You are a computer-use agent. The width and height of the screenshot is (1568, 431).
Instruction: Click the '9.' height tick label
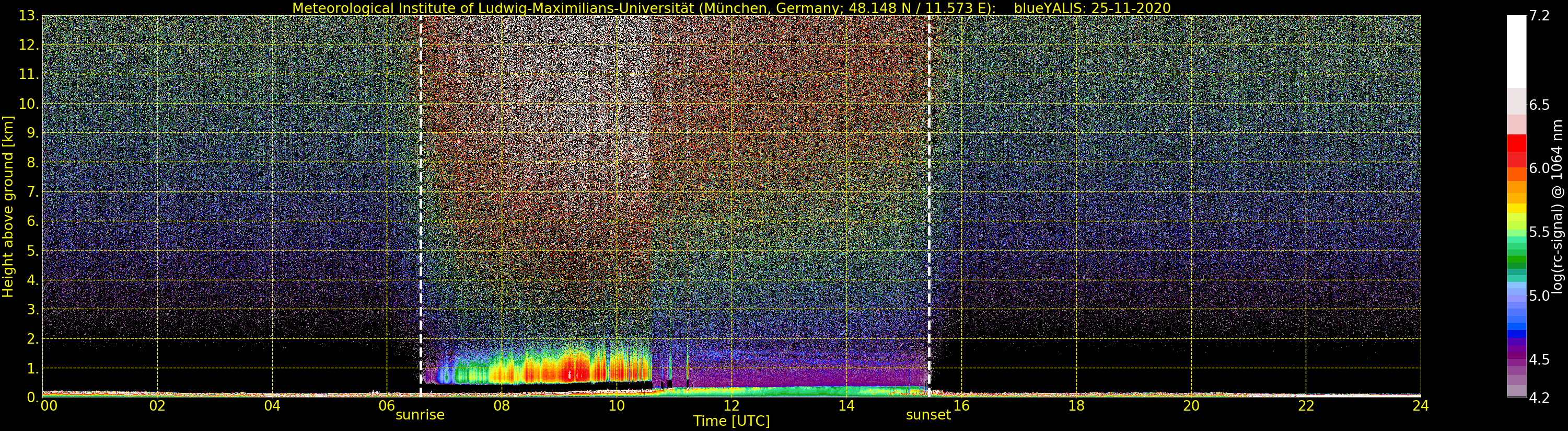(32, 133)
